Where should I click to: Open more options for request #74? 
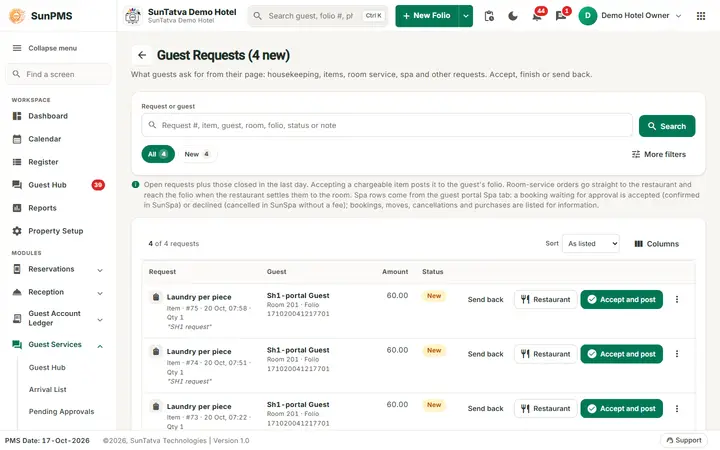click(676, 354)
